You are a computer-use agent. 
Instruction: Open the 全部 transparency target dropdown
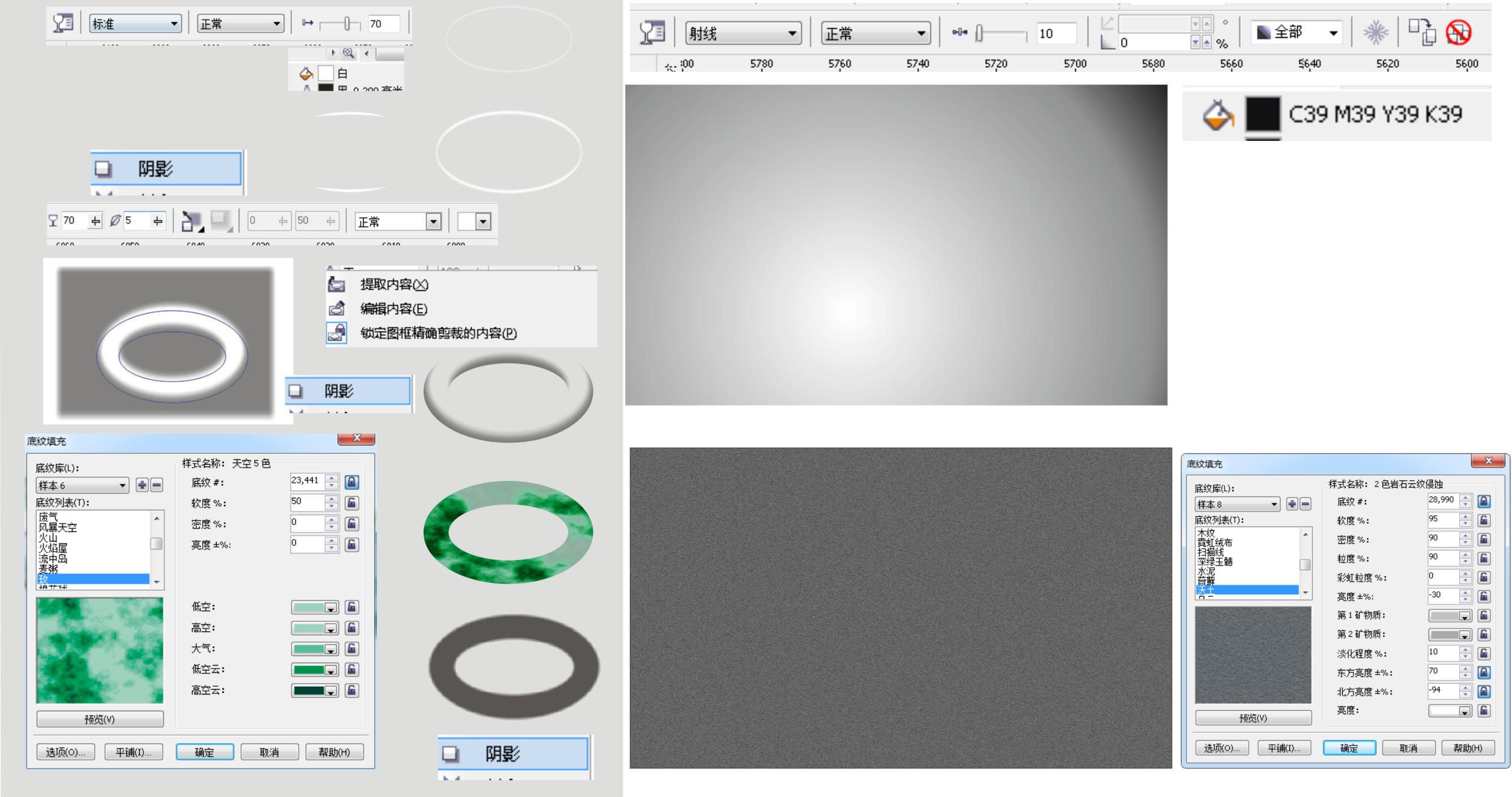pos(1333,33)
